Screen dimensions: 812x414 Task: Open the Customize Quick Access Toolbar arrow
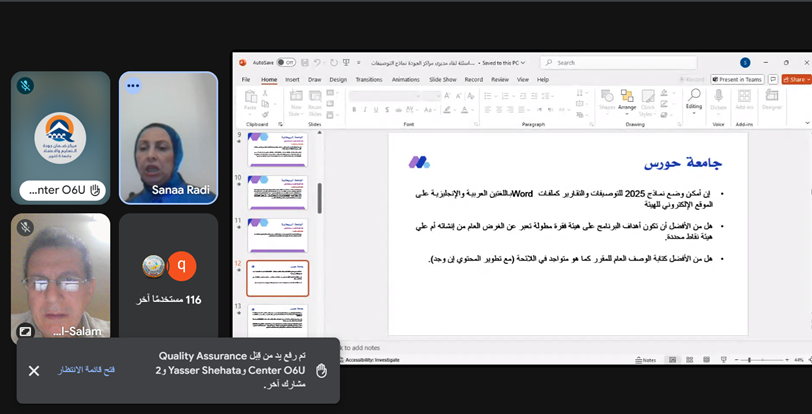[358, 63]
